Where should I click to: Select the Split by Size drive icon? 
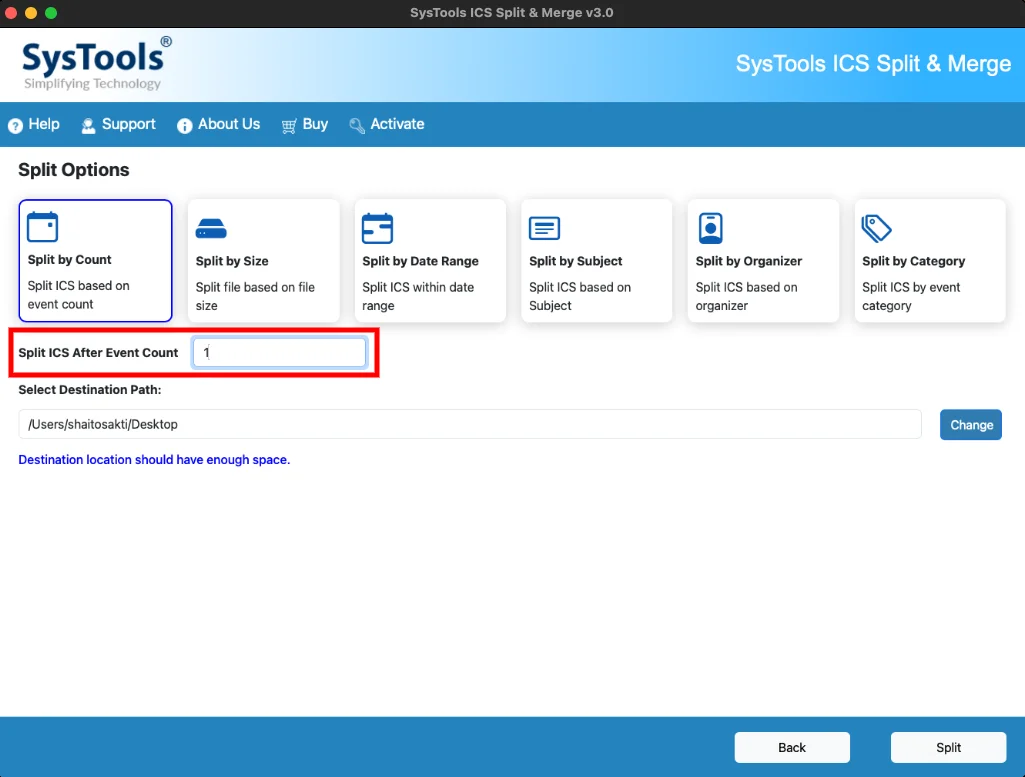[210, 229]
